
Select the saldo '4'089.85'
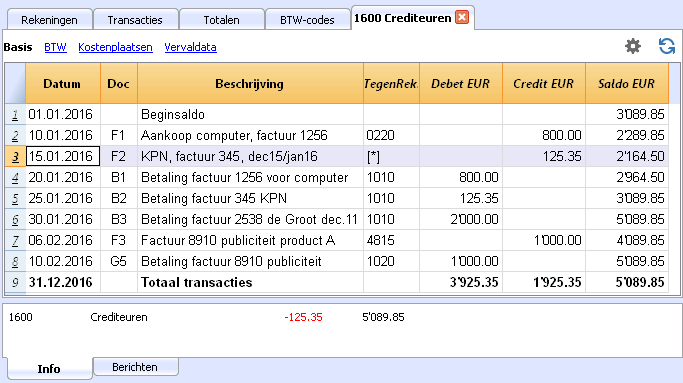tap(627, 240)
